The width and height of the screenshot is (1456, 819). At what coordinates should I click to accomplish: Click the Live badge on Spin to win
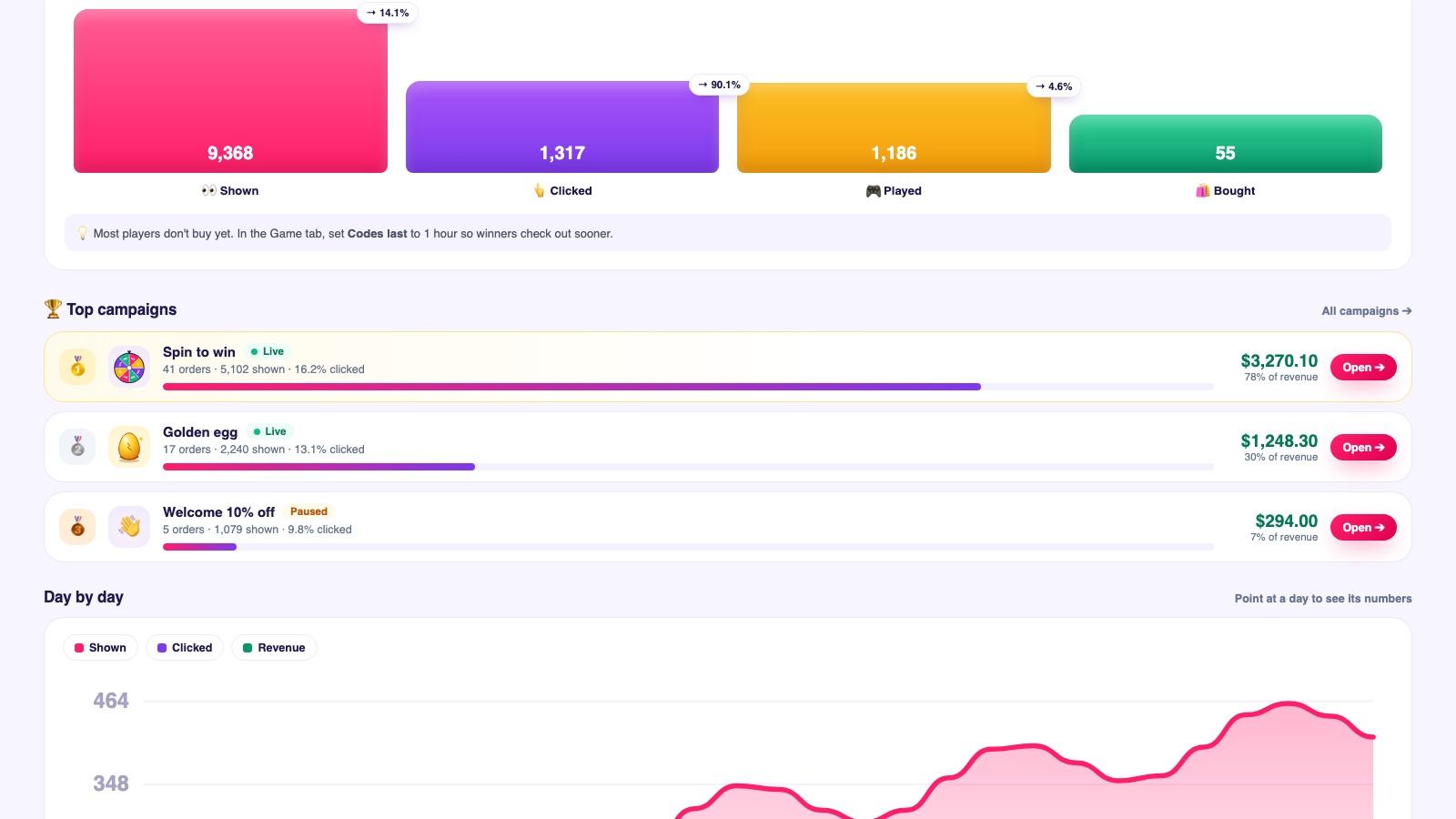click(268, 351)
